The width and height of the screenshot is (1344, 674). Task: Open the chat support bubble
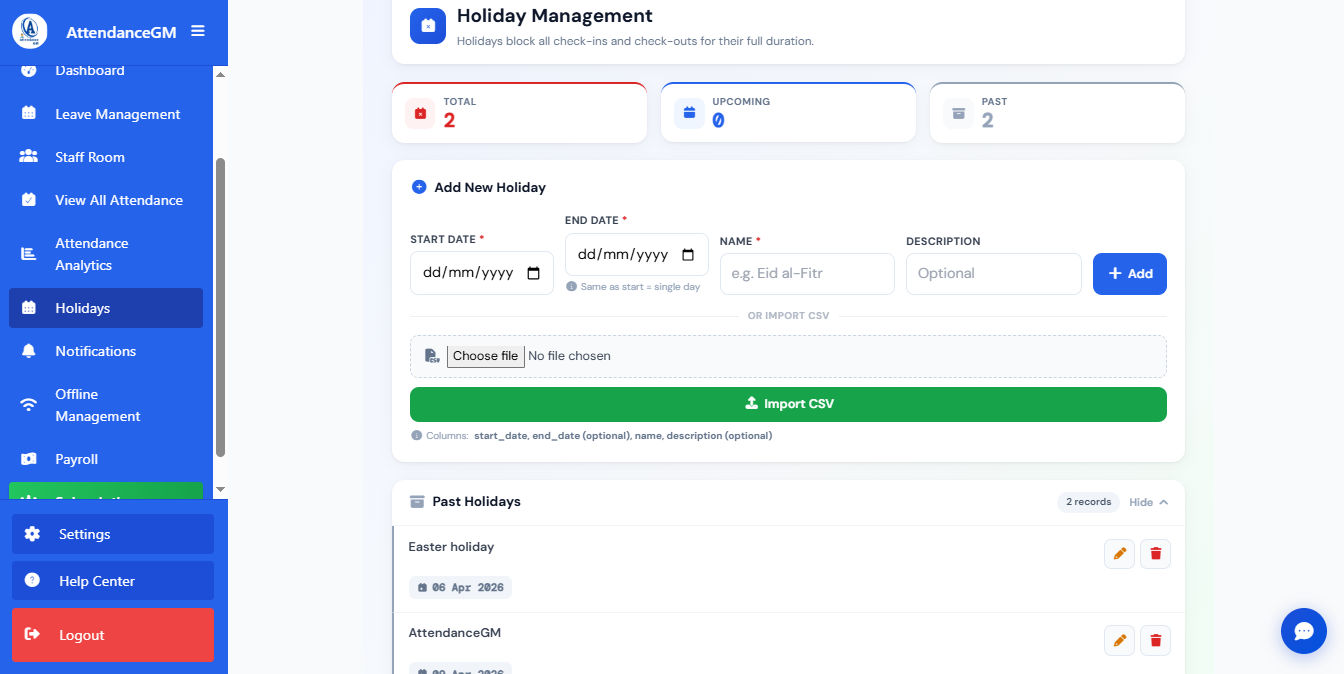coord(1304,631)
